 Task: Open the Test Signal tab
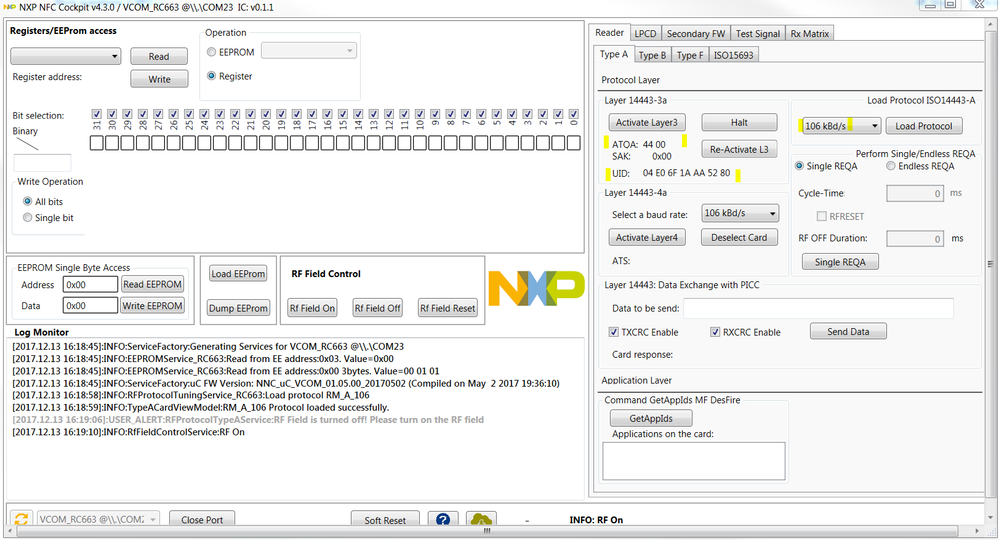(x=758, y=34)
